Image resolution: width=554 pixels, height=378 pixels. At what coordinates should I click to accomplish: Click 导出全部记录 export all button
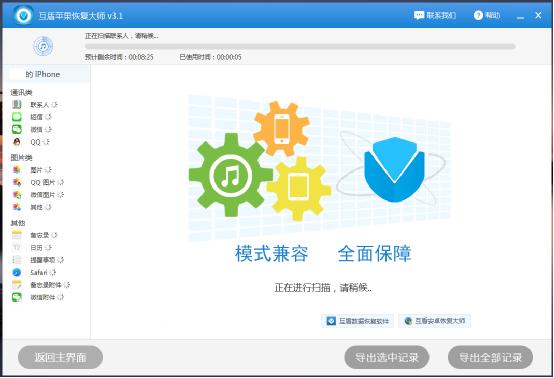tap(490, 357)
